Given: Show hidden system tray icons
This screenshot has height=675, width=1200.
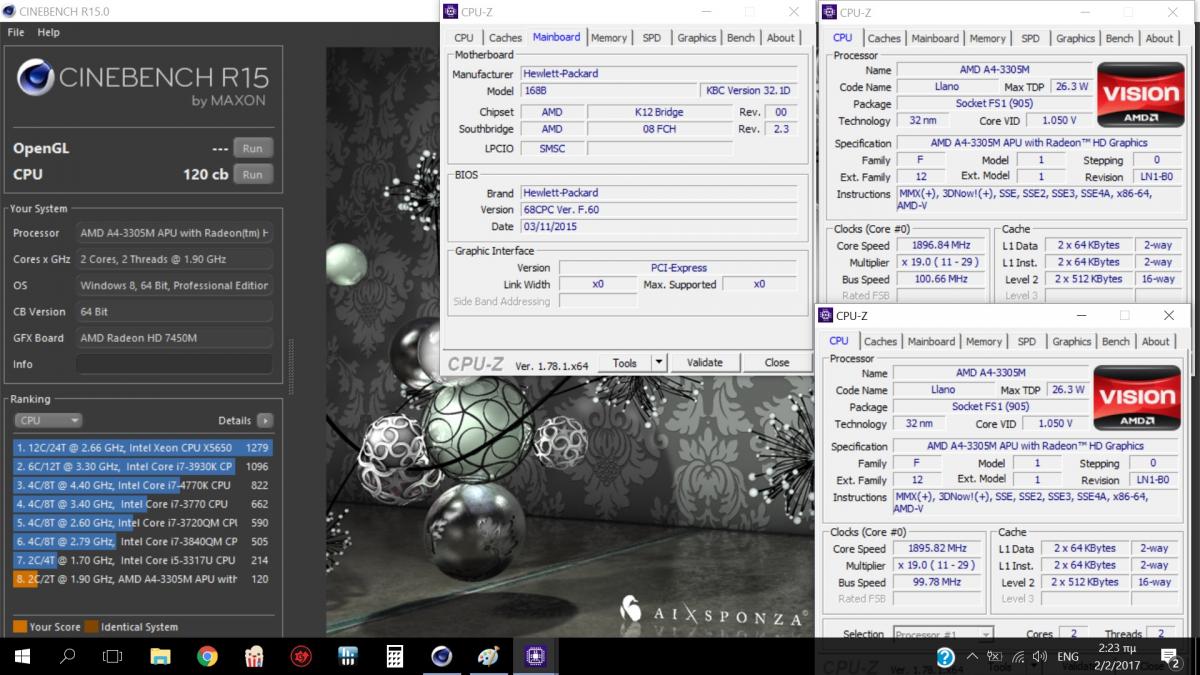Looking at the screenshot, I should click(972, 657).
